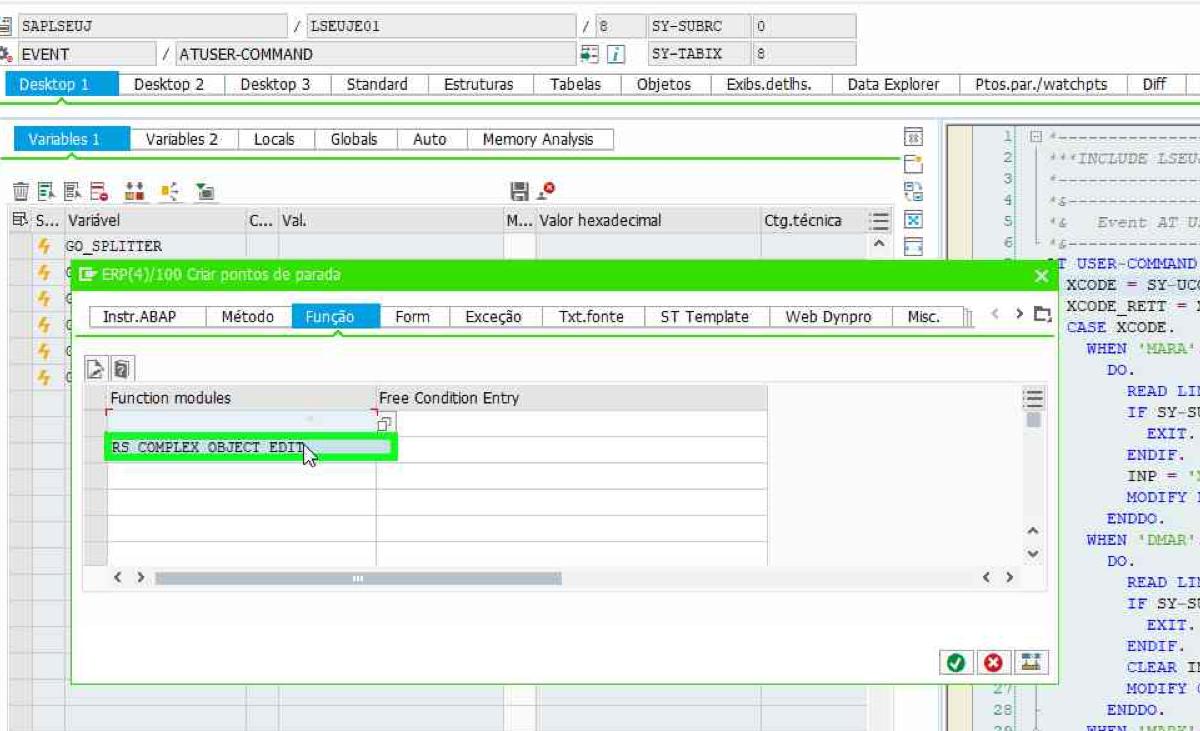Switch to Variables 2 tab
1200x731 pixels.
[182, 139]
